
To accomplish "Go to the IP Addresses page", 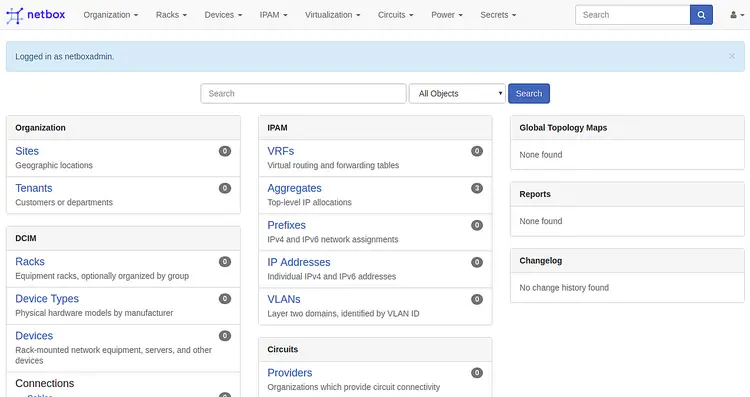I will tap(299, 262).
